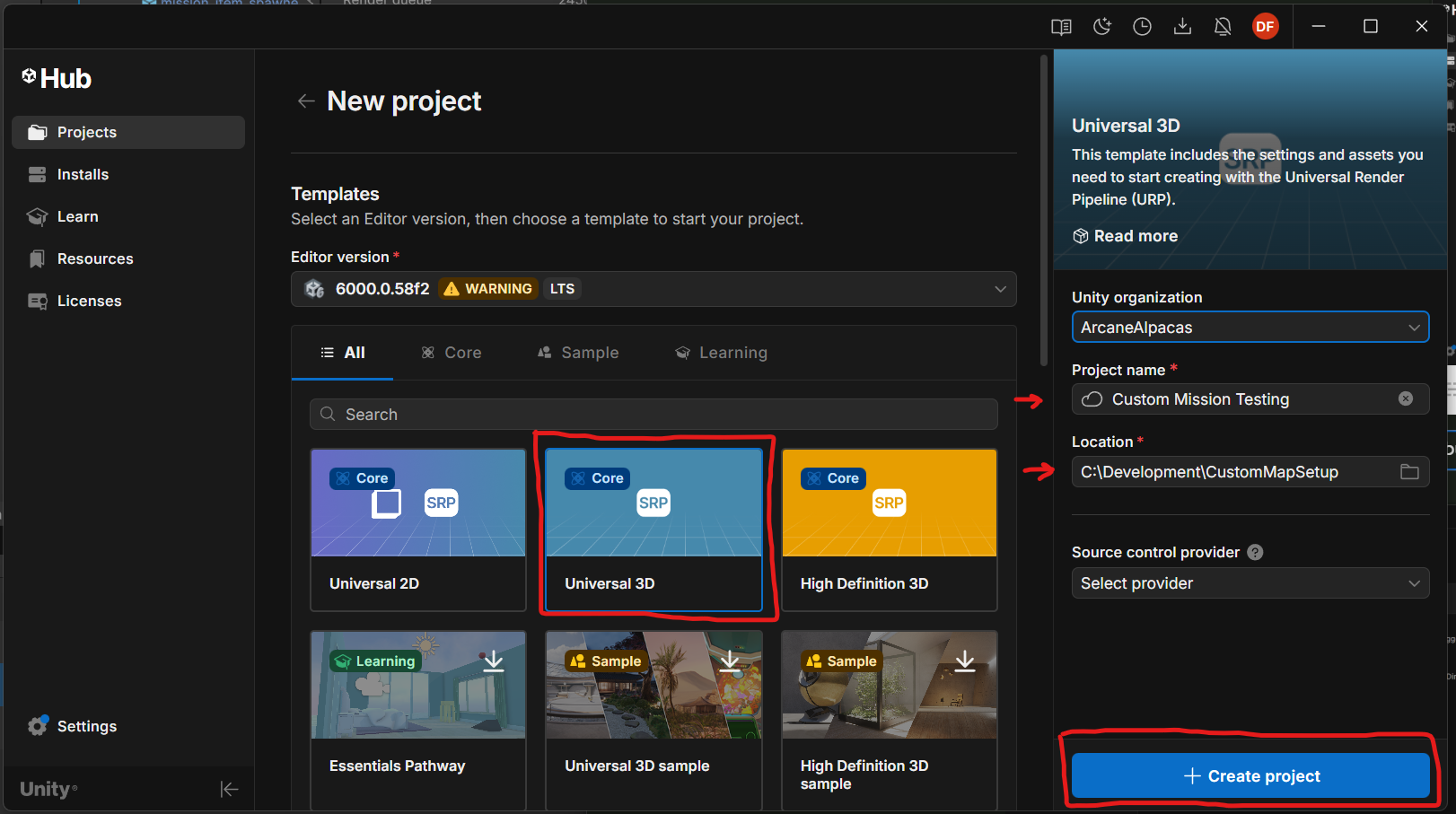Image resolution: width=1456 pixels, height=814 pixels.
Task: Open Resources in the sidebar
Action: [128, 258]
